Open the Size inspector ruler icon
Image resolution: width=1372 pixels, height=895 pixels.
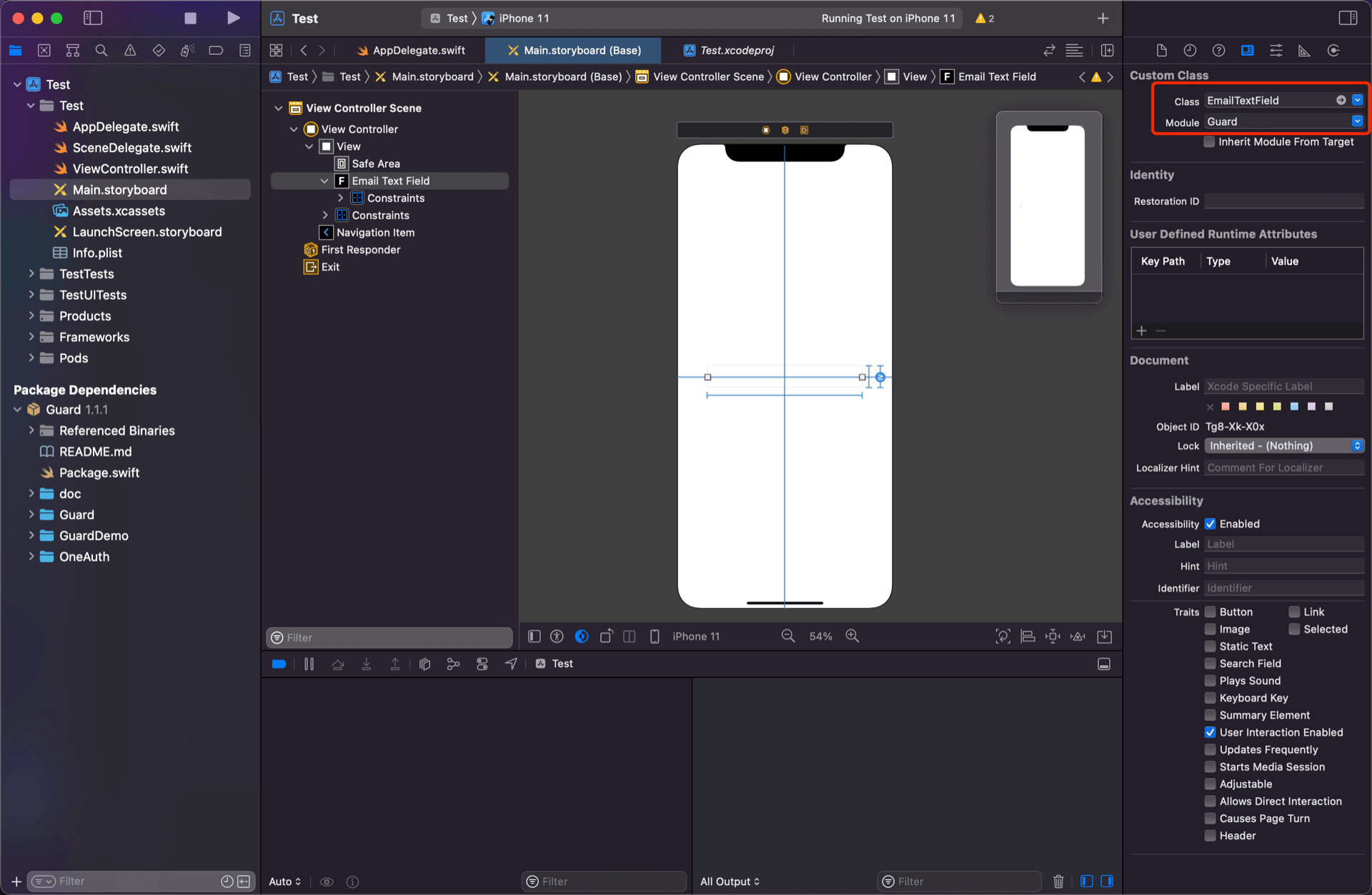tap(1304, 50)
